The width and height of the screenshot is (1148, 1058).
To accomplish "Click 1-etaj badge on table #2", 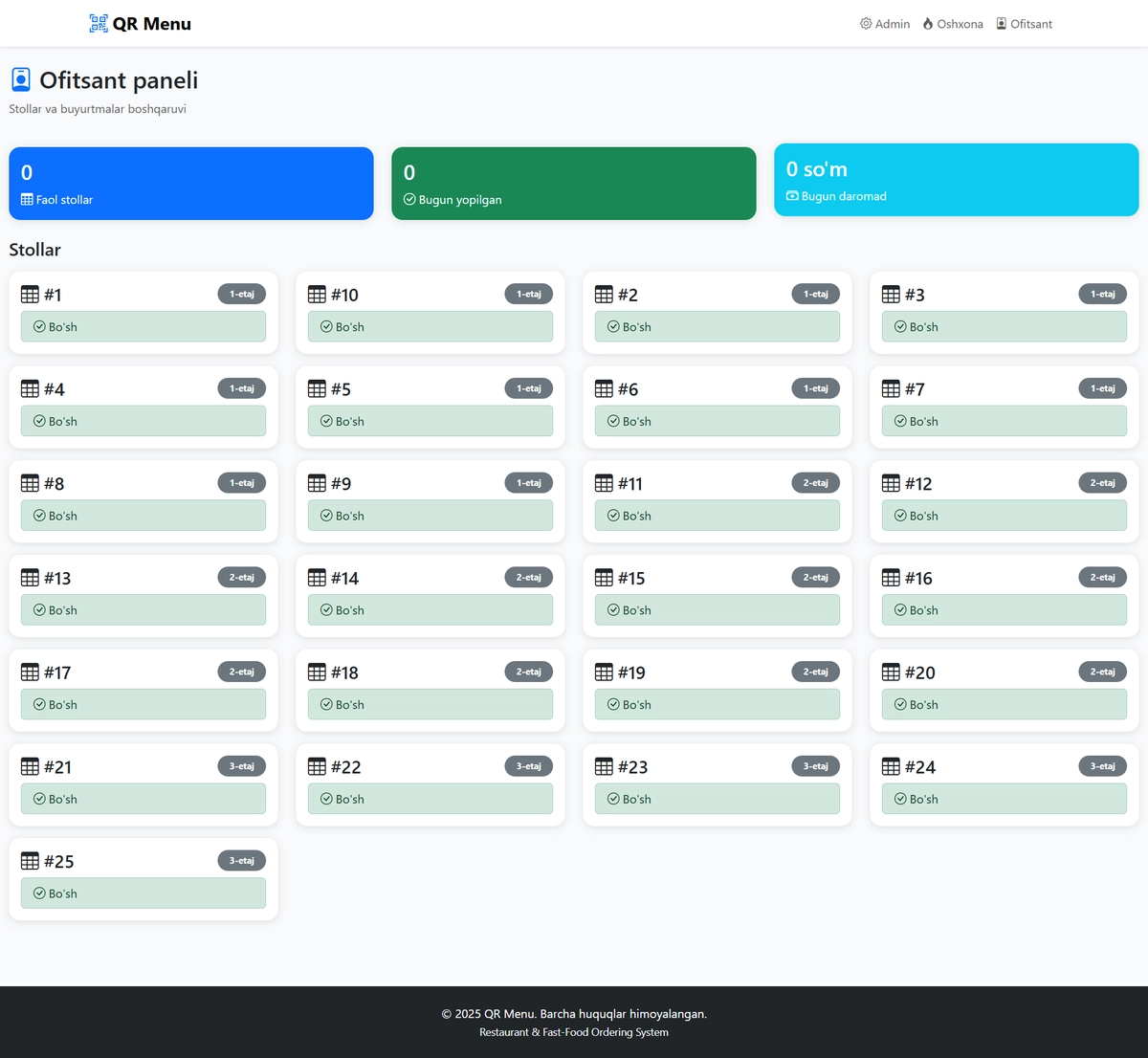I will pos(816,294).
